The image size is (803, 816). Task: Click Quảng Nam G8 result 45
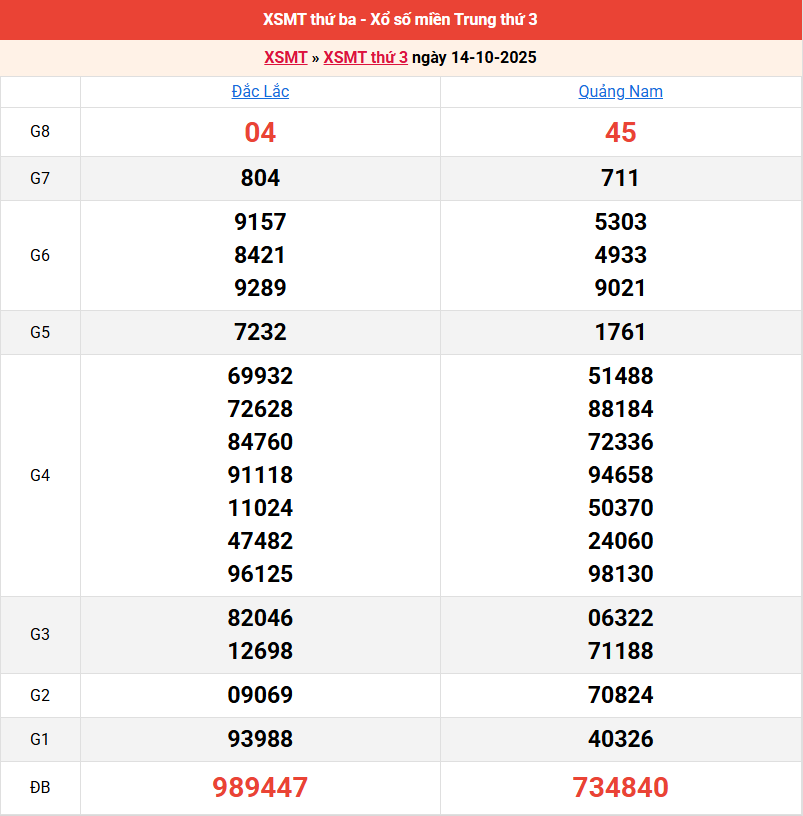[620, 132]
